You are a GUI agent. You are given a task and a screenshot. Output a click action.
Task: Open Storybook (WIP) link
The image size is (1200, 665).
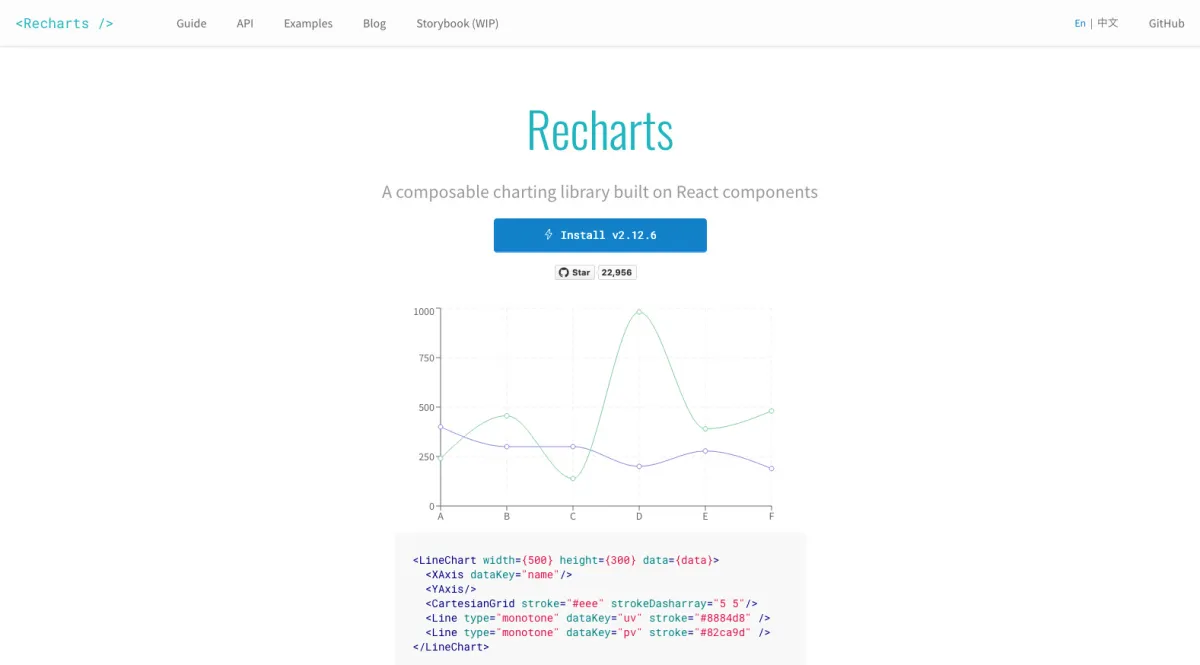[x=457, y=23]
